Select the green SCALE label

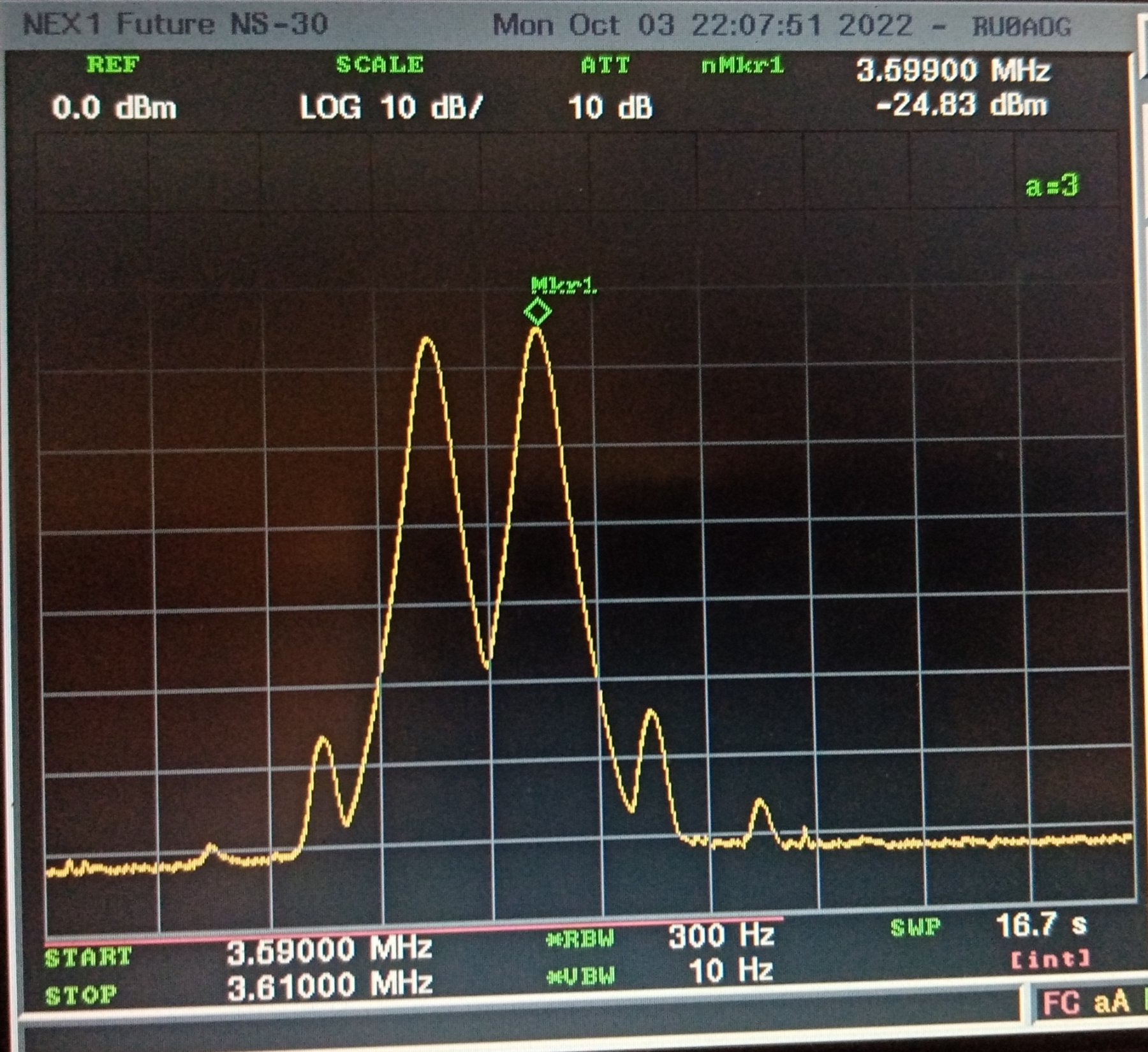[380, 64]
